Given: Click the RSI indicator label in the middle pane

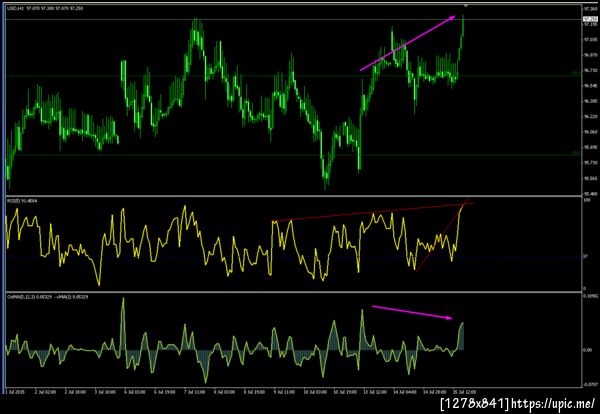Looking at the screenshot, I should [x=22, y=200].
